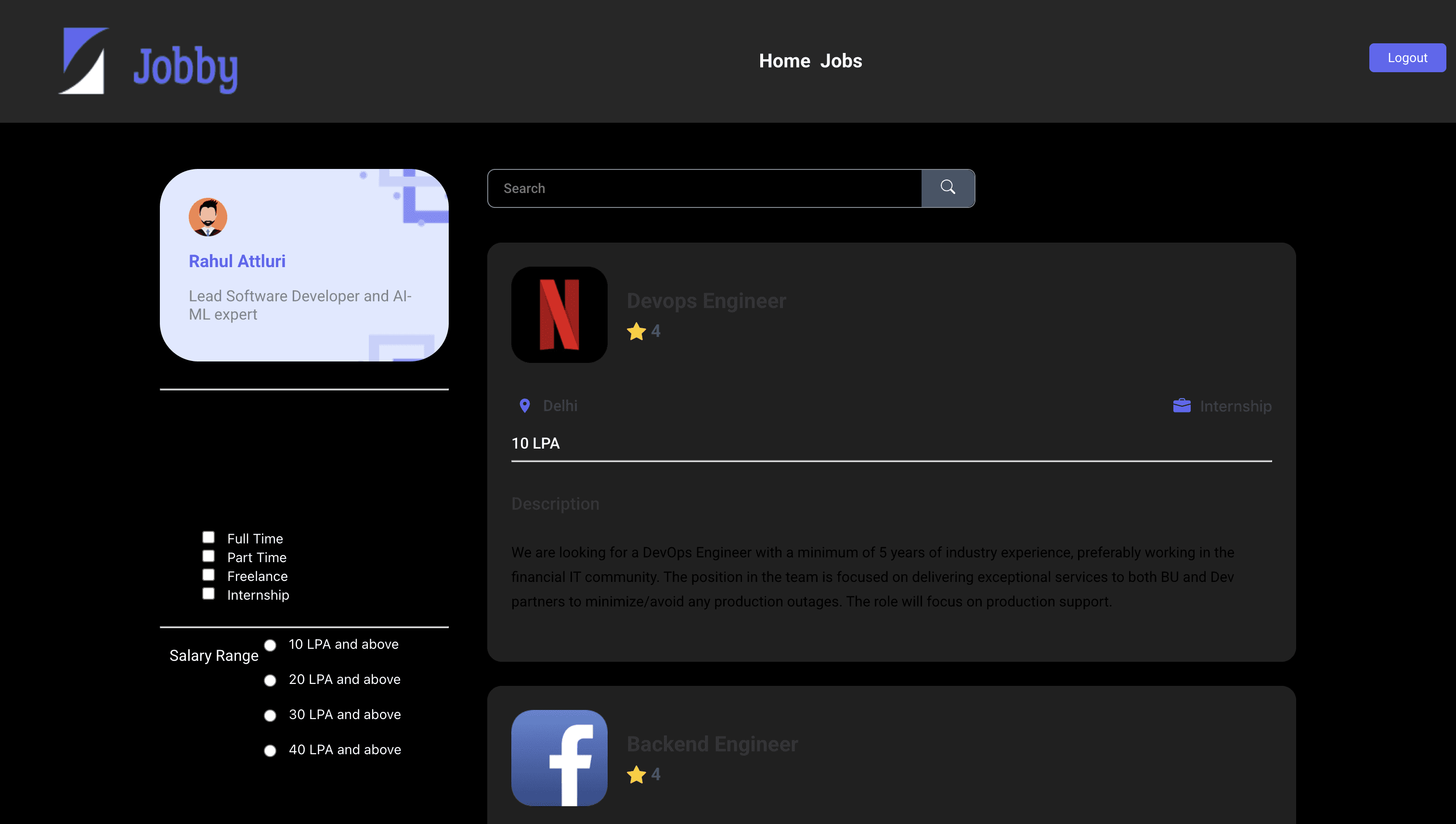Pick 40 LPA and above radio

pos(270,750)
